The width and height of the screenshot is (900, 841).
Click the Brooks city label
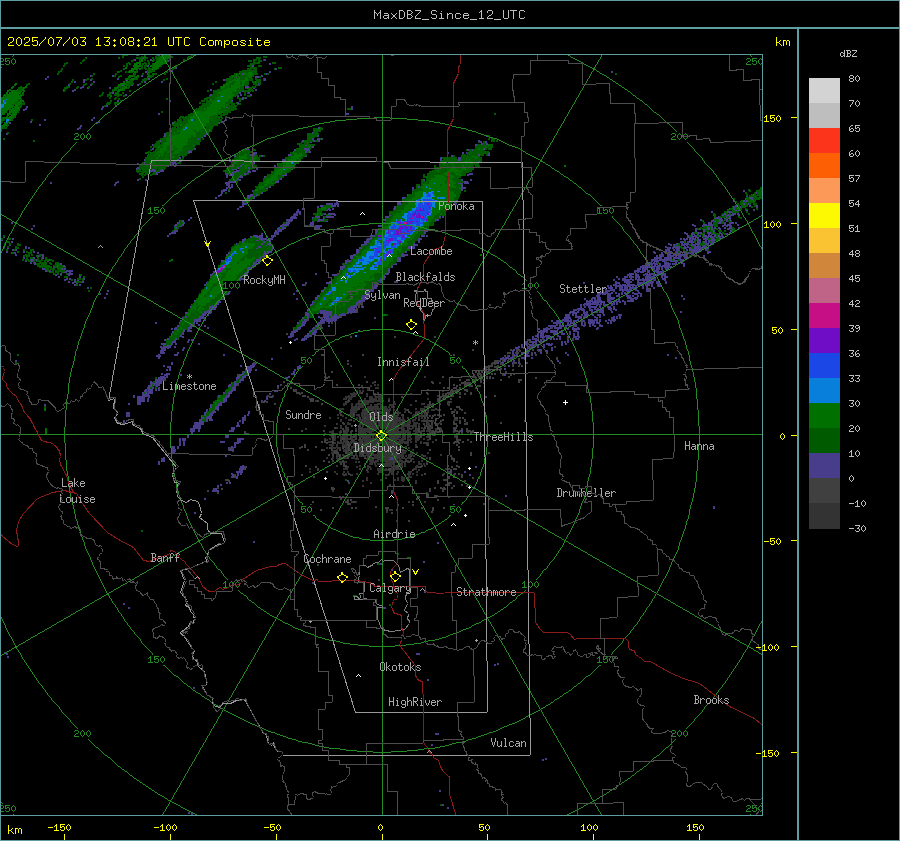(711, 700)
